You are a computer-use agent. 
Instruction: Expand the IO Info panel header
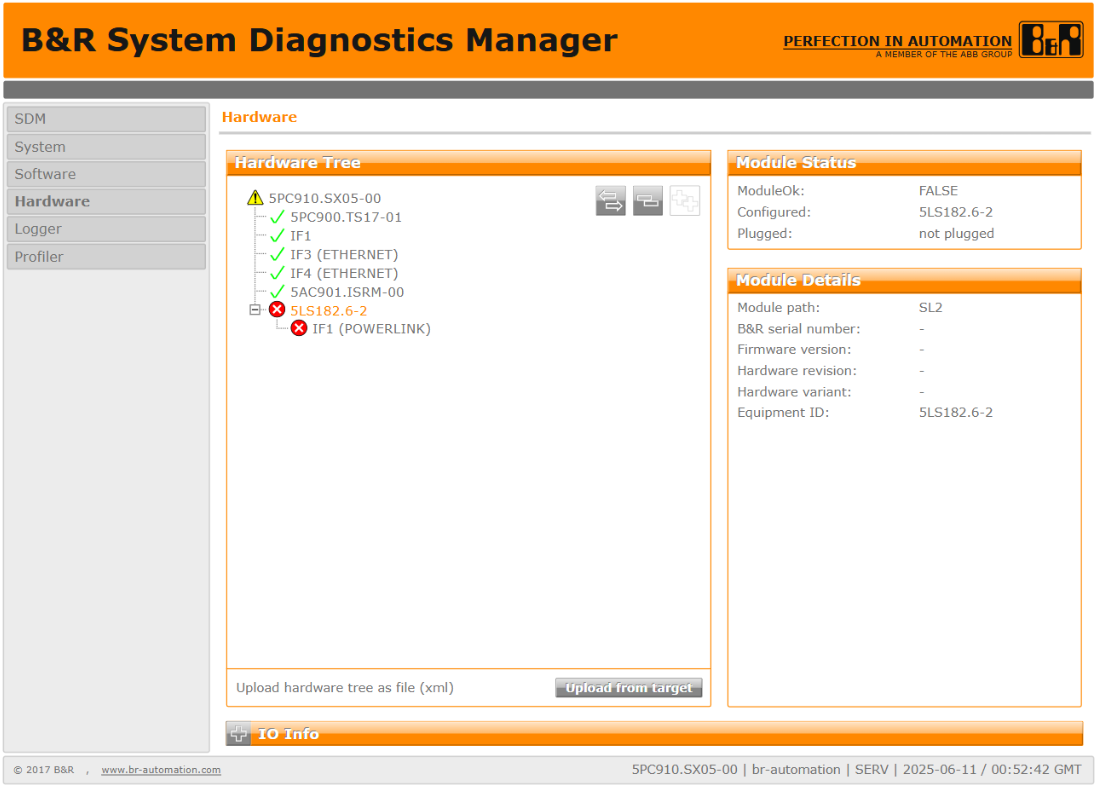tap(654, 734)
